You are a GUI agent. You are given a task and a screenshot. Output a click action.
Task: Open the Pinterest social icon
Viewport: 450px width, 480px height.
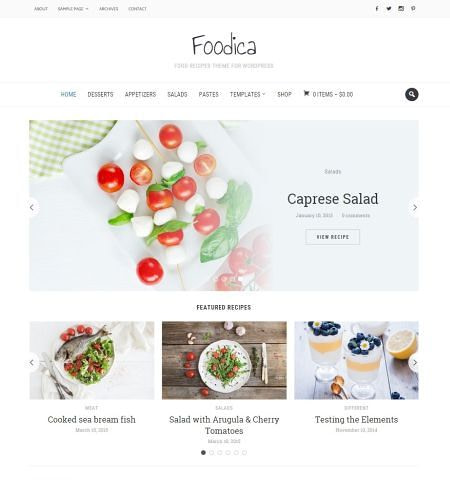click(x=413, y=9)
